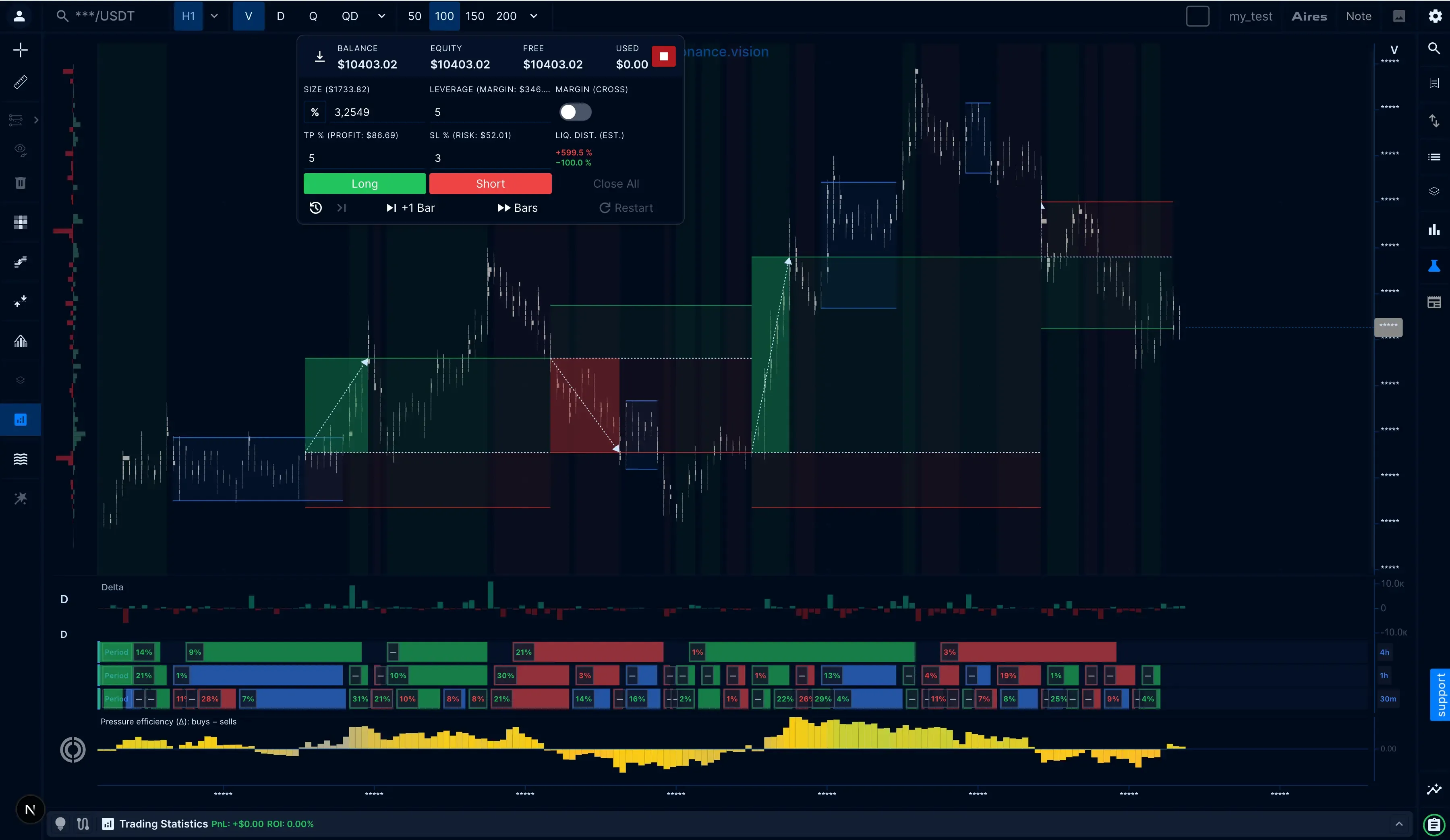
Task: Open the calendar icon in right sidebar
Action: pyautogui.click(x=1434, y=302)
